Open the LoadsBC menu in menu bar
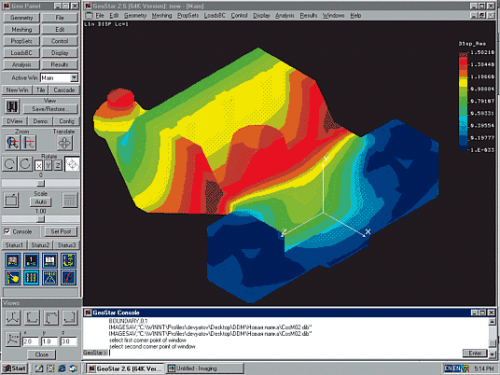The width and height of the screenshot is (500, 375). (215, 15)
